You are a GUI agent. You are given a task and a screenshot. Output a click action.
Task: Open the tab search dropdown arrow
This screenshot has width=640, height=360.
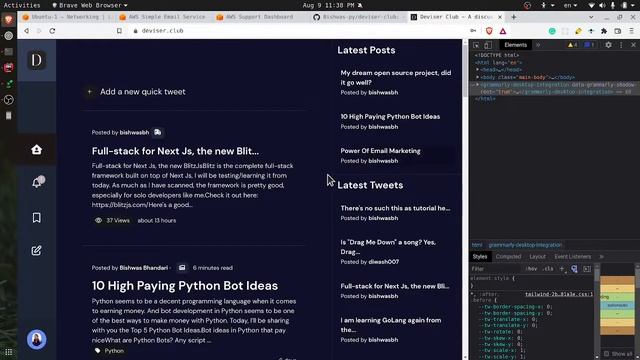point(591,17)
